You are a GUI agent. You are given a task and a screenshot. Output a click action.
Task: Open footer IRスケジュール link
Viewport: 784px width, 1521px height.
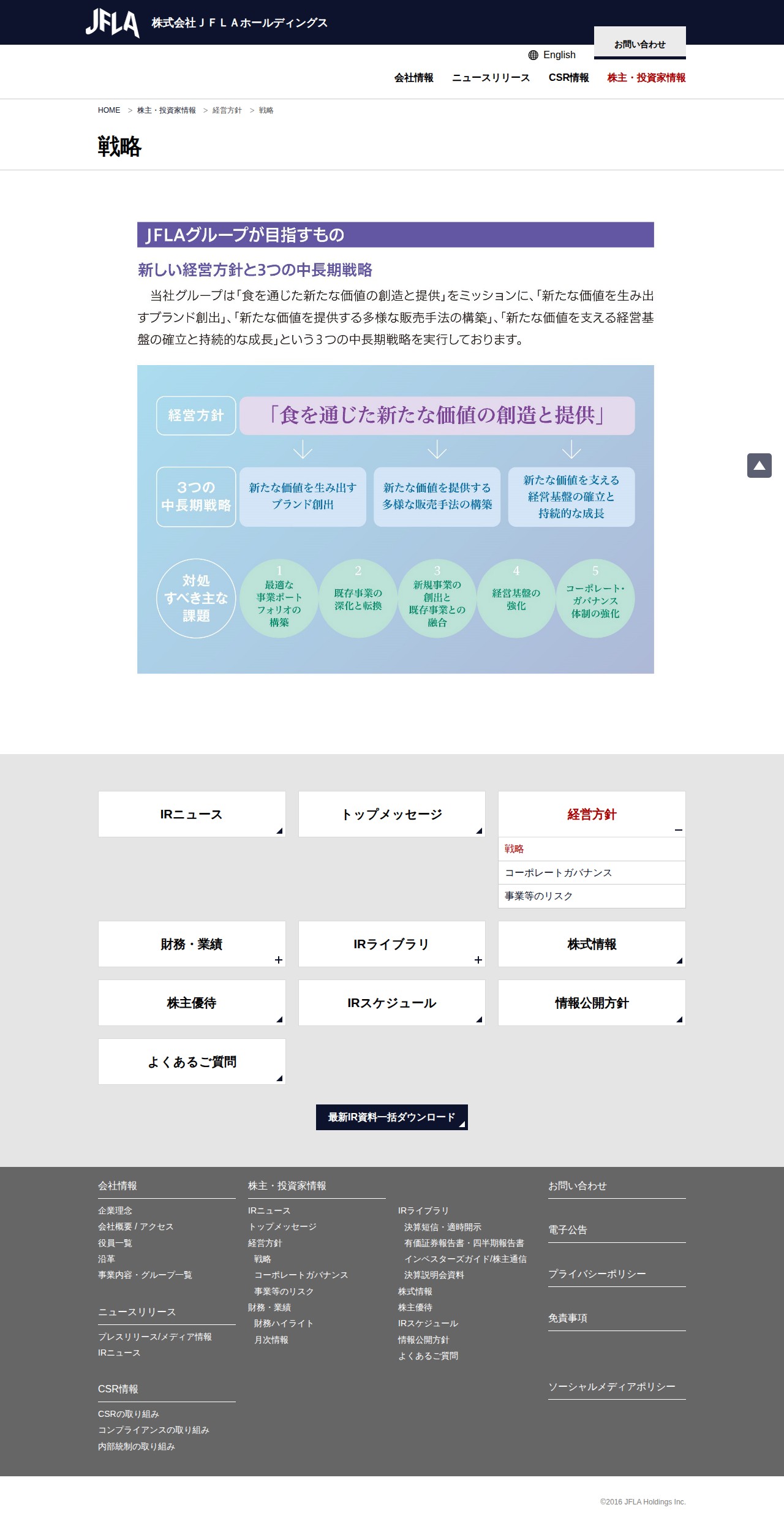point(428,1323)
